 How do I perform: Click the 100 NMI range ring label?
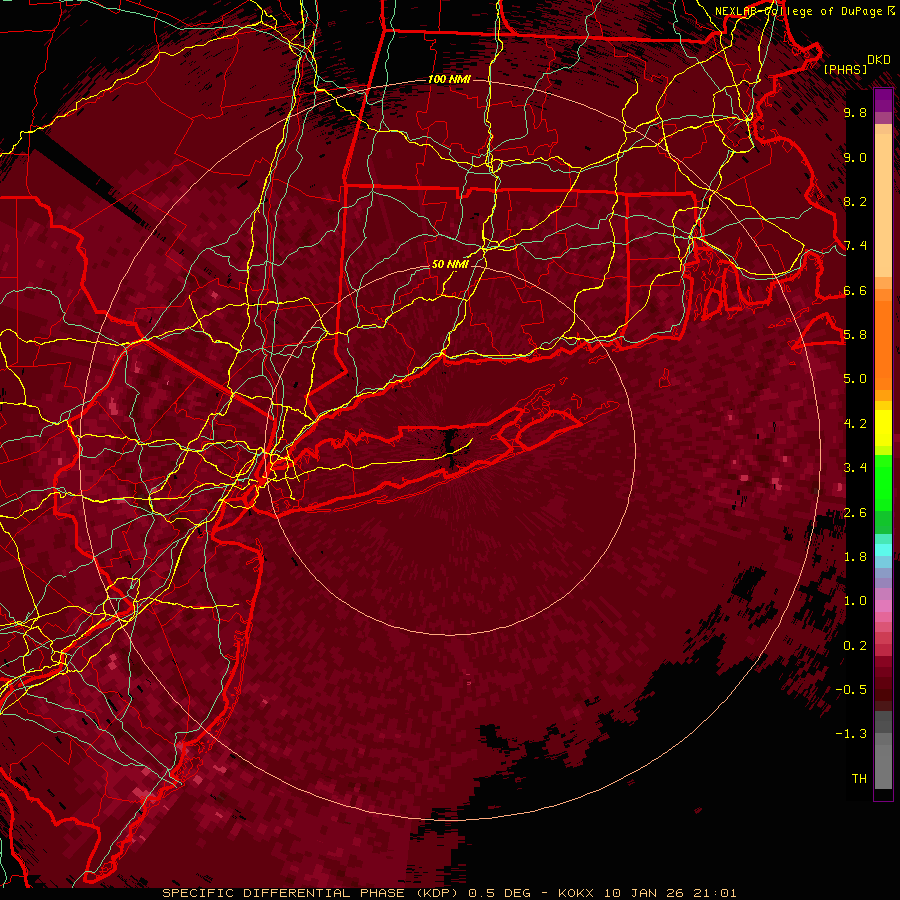(x=449, y=79)
